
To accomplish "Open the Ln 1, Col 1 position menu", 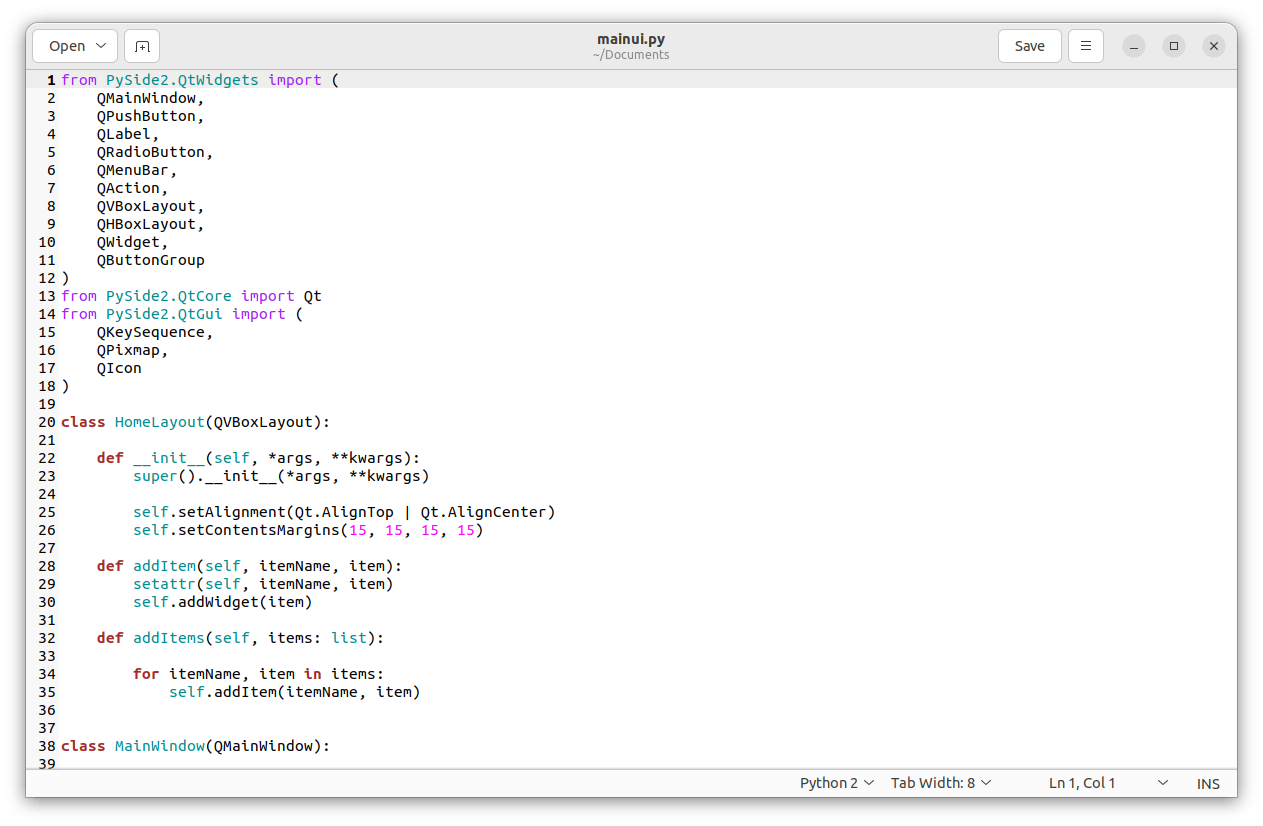I will (x=1107, y=783).
